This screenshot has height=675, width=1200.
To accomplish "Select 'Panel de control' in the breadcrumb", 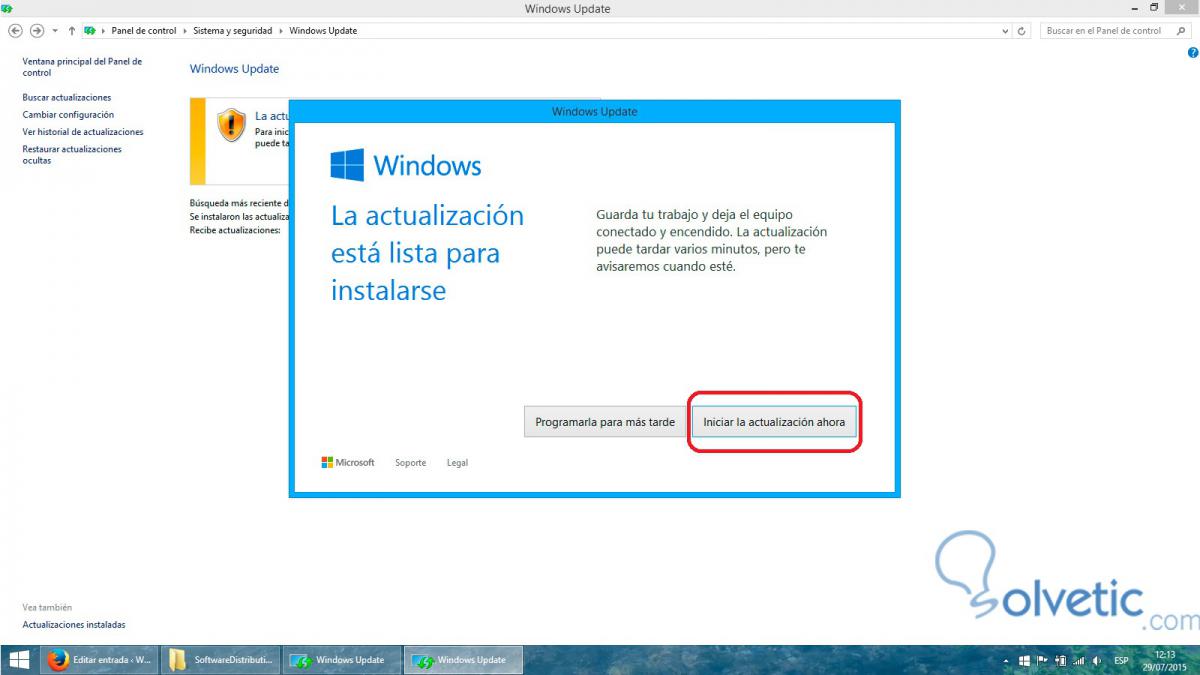I will tap(143, 31).
